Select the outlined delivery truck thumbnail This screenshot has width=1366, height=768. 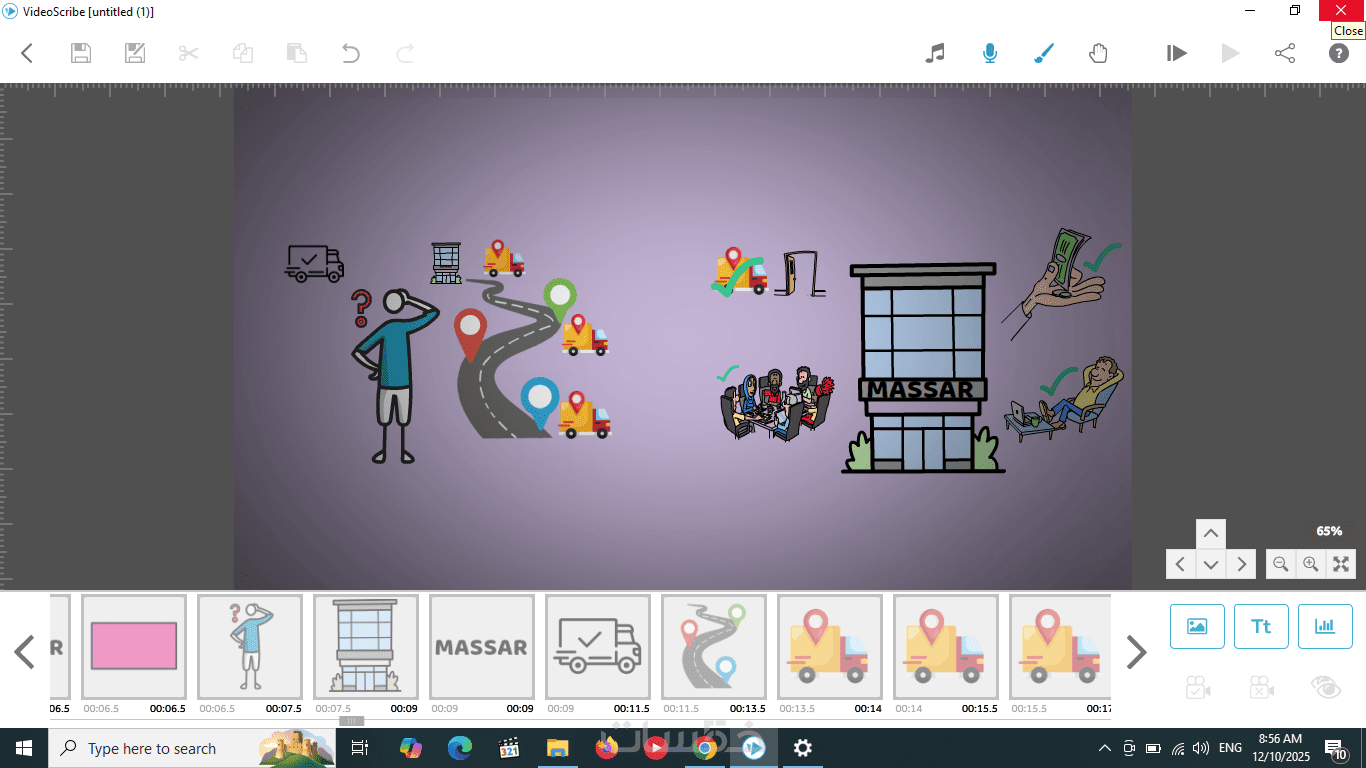coord(598,647)
